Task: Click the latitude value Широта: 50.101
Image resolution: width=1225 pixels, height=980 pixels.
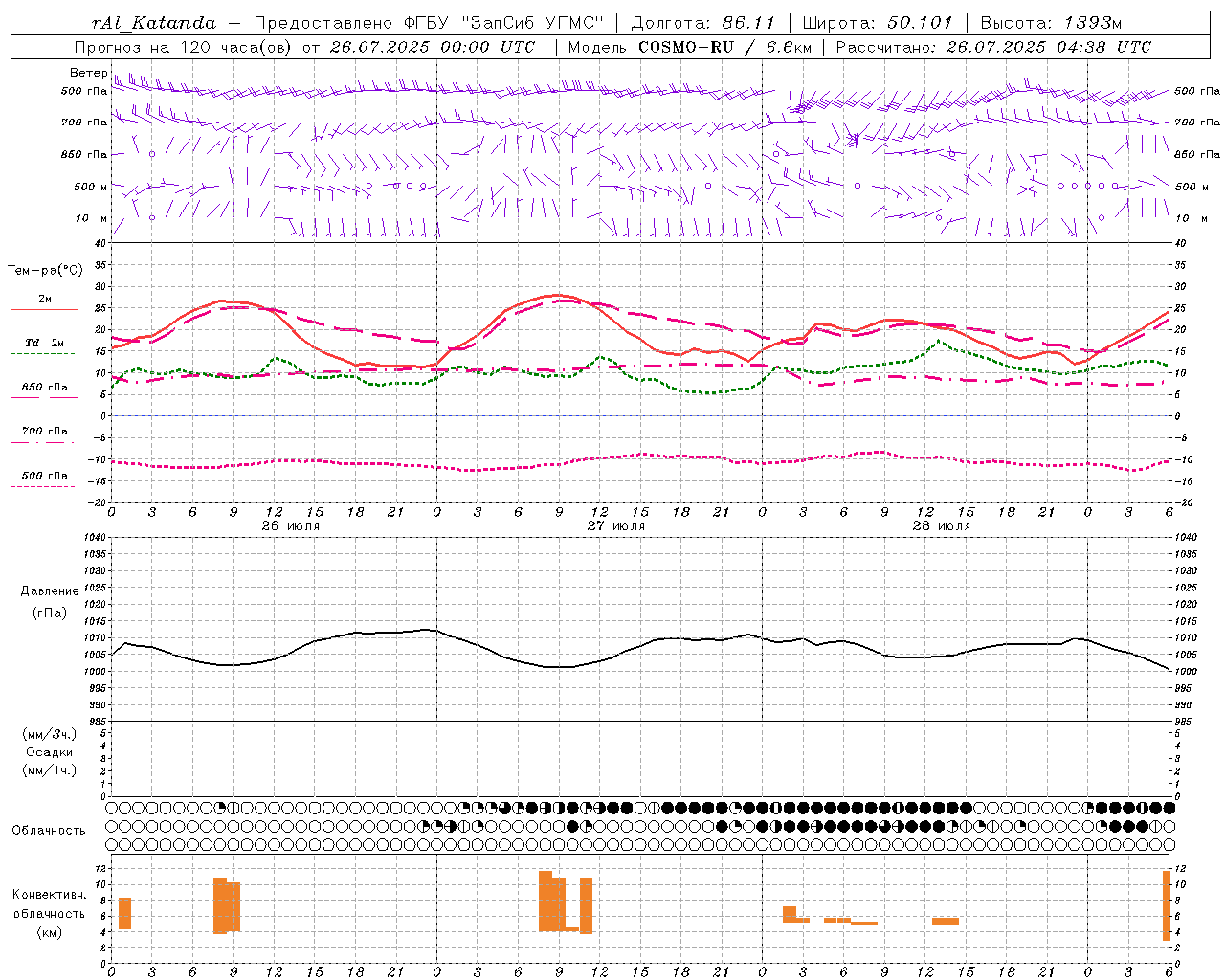Action: (878, 23)
